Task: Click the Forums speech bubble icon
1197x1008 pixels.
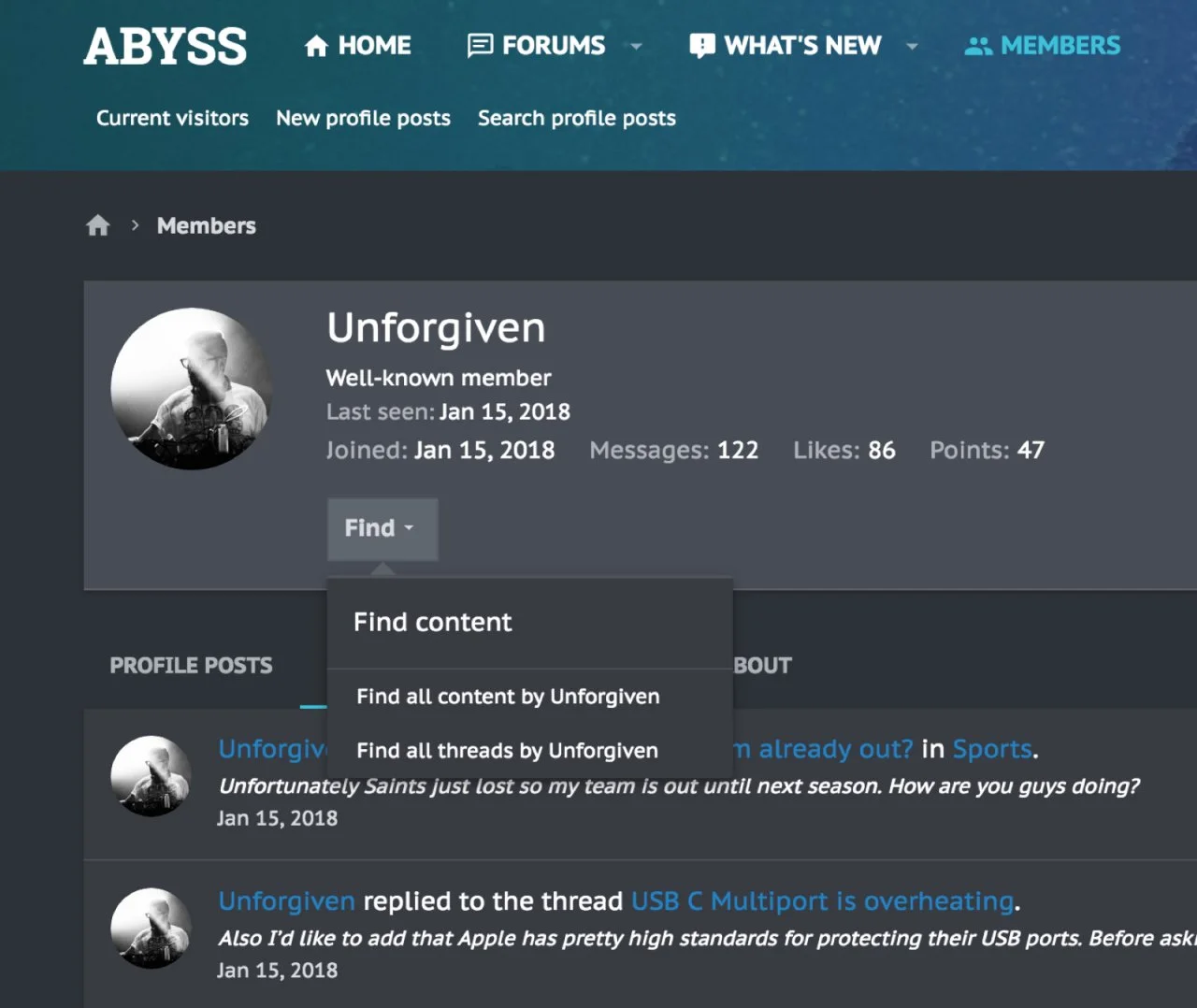Action: coord(480,46)
